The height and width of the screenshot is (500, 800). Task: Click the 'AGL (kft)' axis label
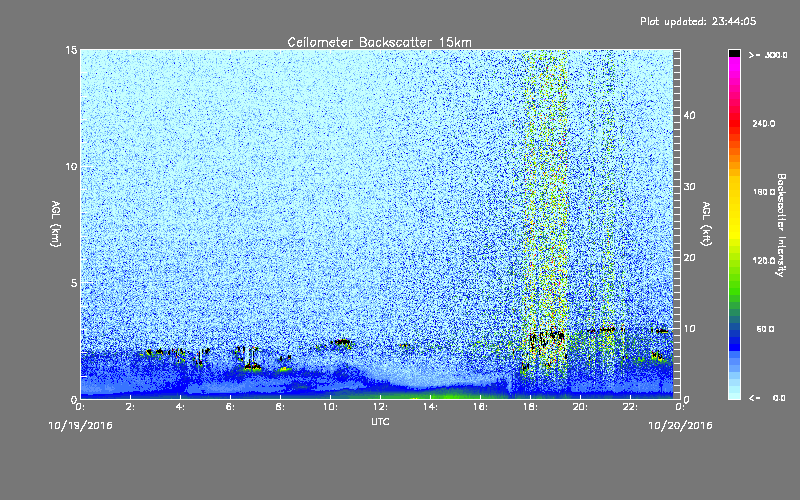[706, 223]
